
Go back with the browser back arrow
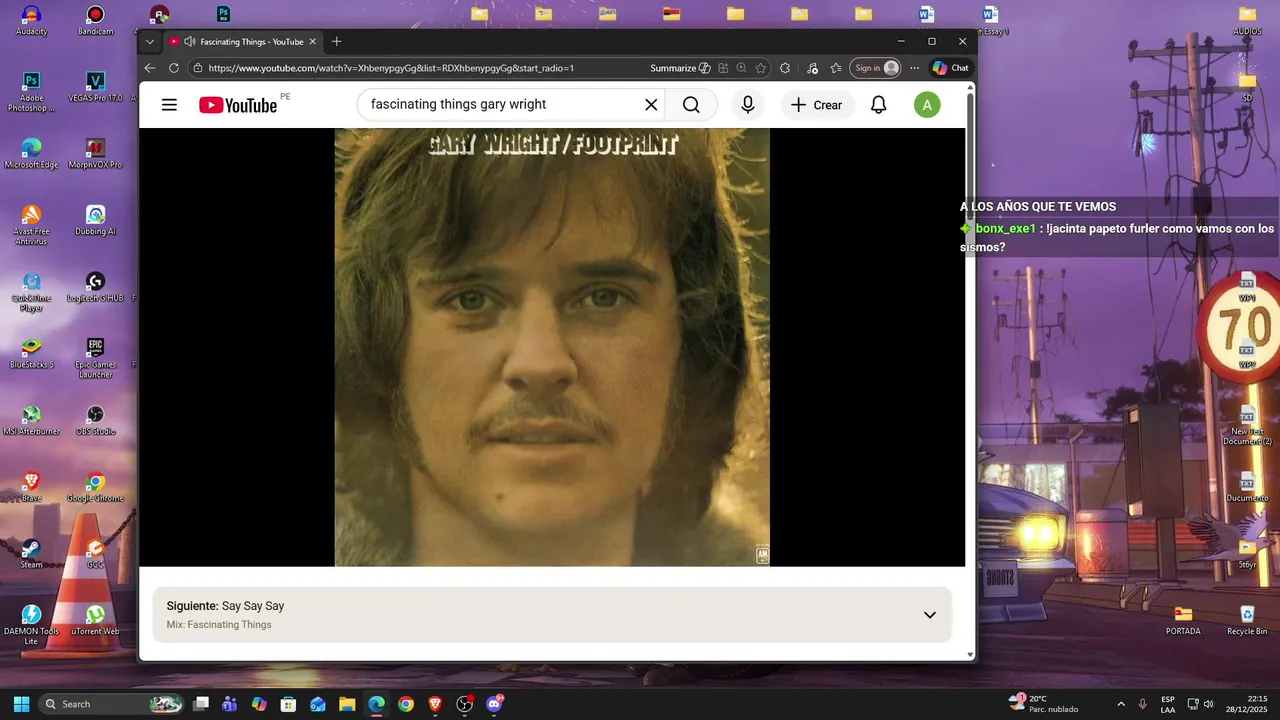pos(150,68)
